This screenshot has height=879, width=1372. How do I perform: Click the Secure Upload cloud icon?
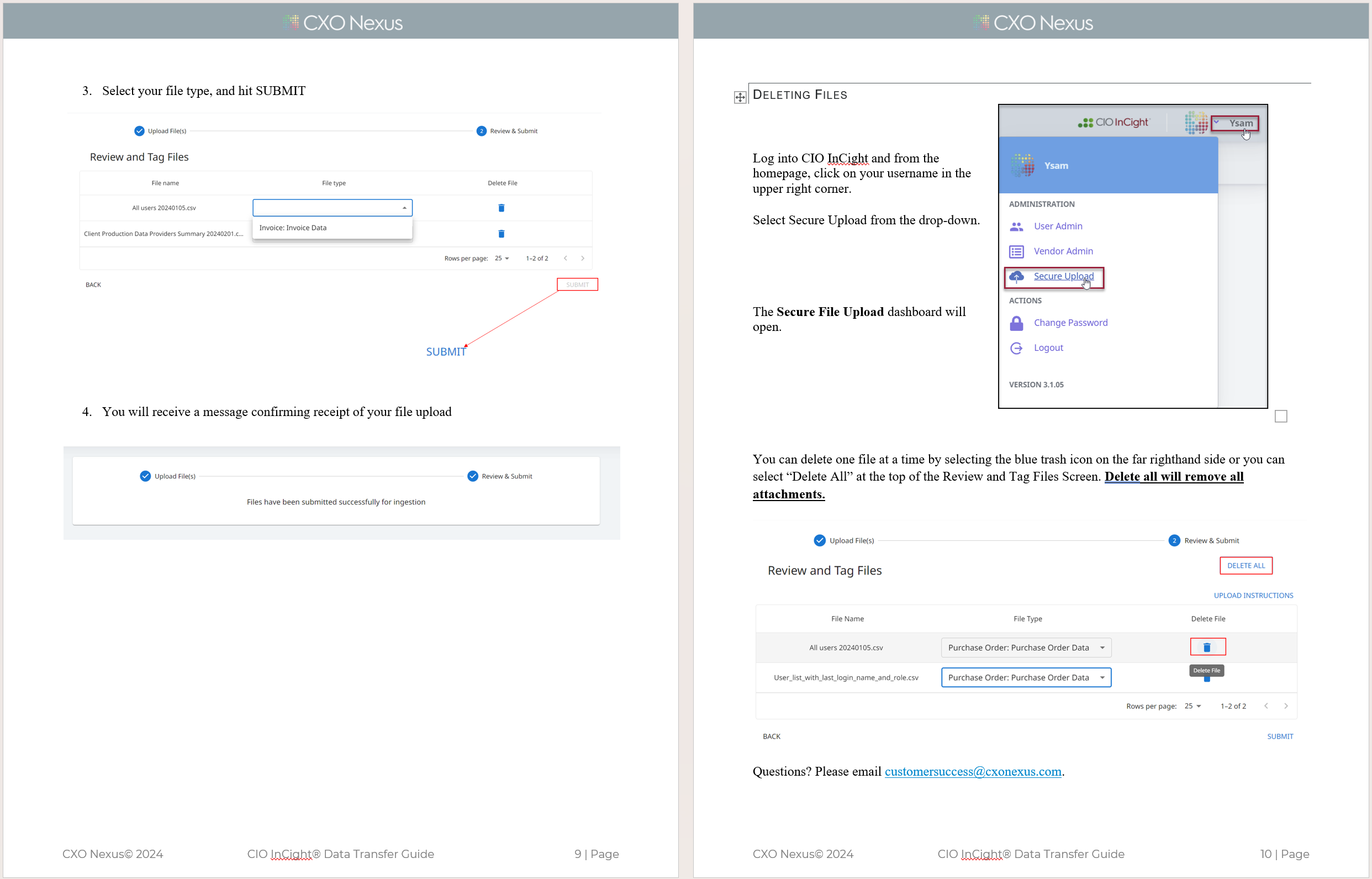pos(1017,277)
